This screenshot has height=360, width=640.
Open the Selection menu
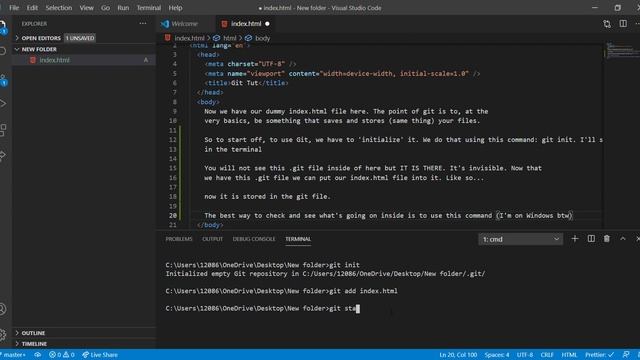pos(58,8)
